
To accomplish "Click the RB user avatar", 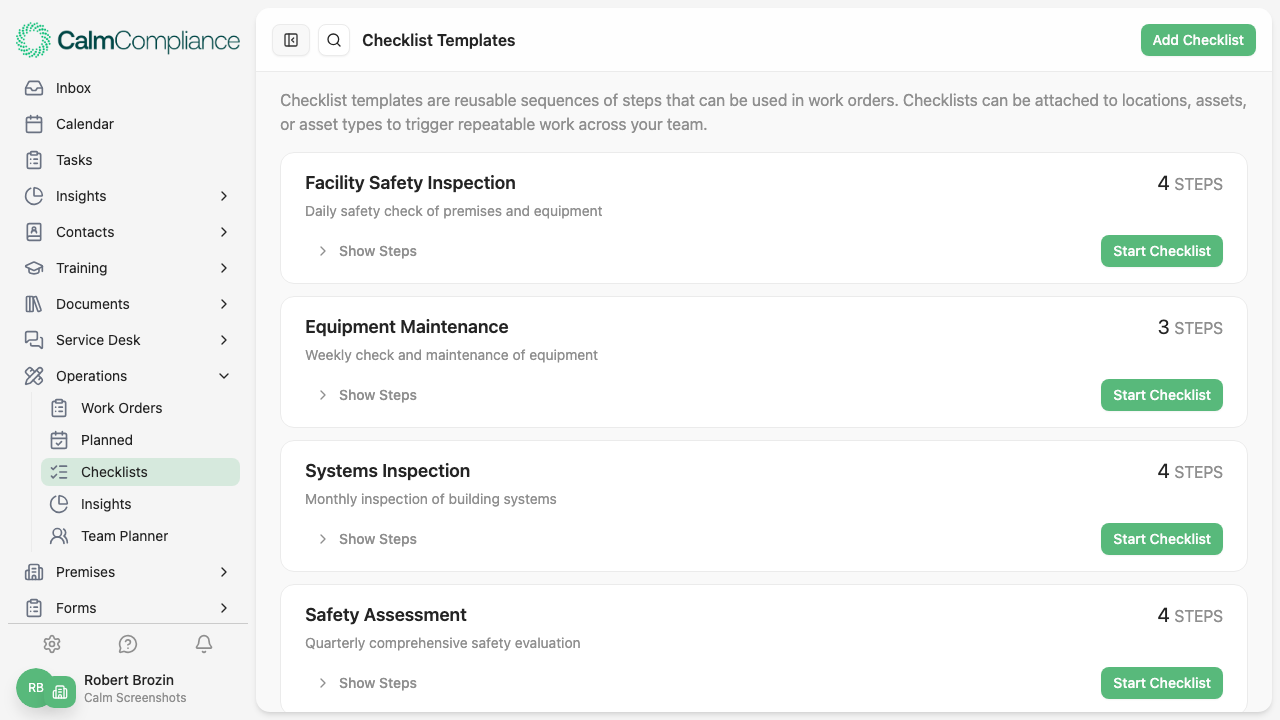I will pyautogui.click(x=35, y=688).
